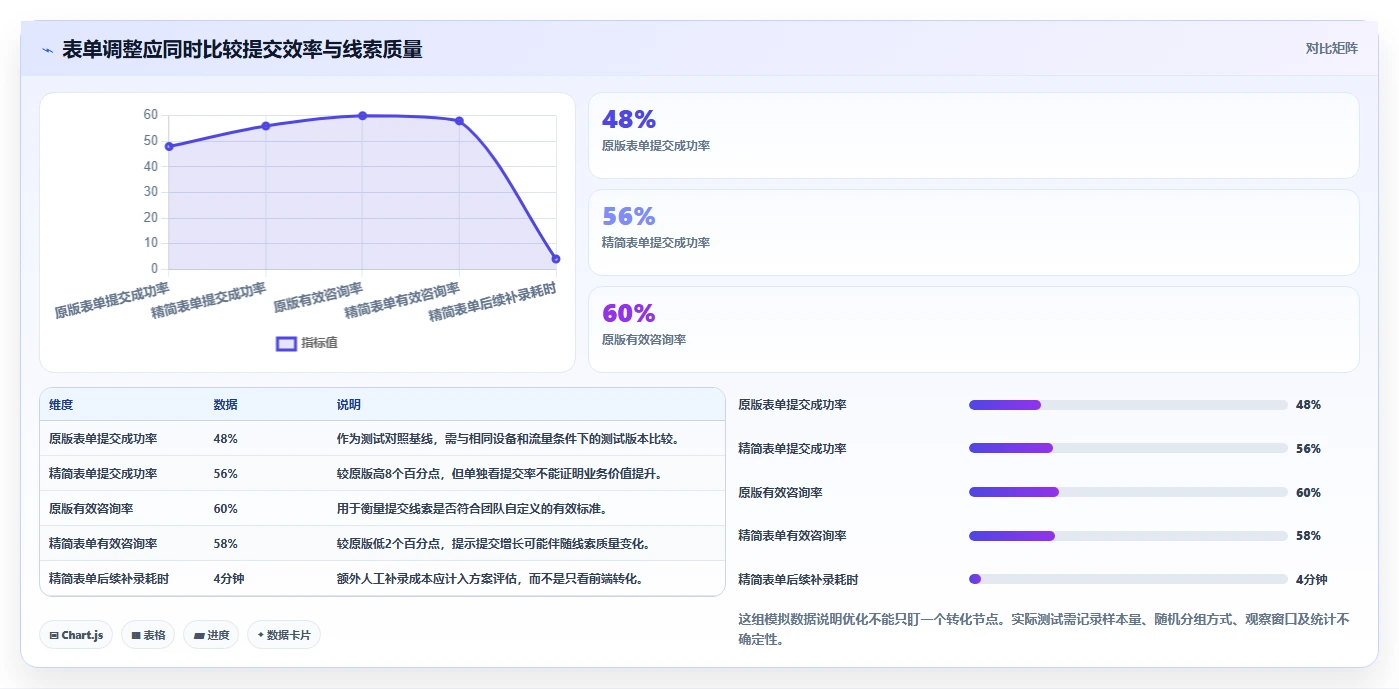The image size is (1399, 689).
Task: Click the description starting 额外人工补录成本
Action: [x=490, y=579]
